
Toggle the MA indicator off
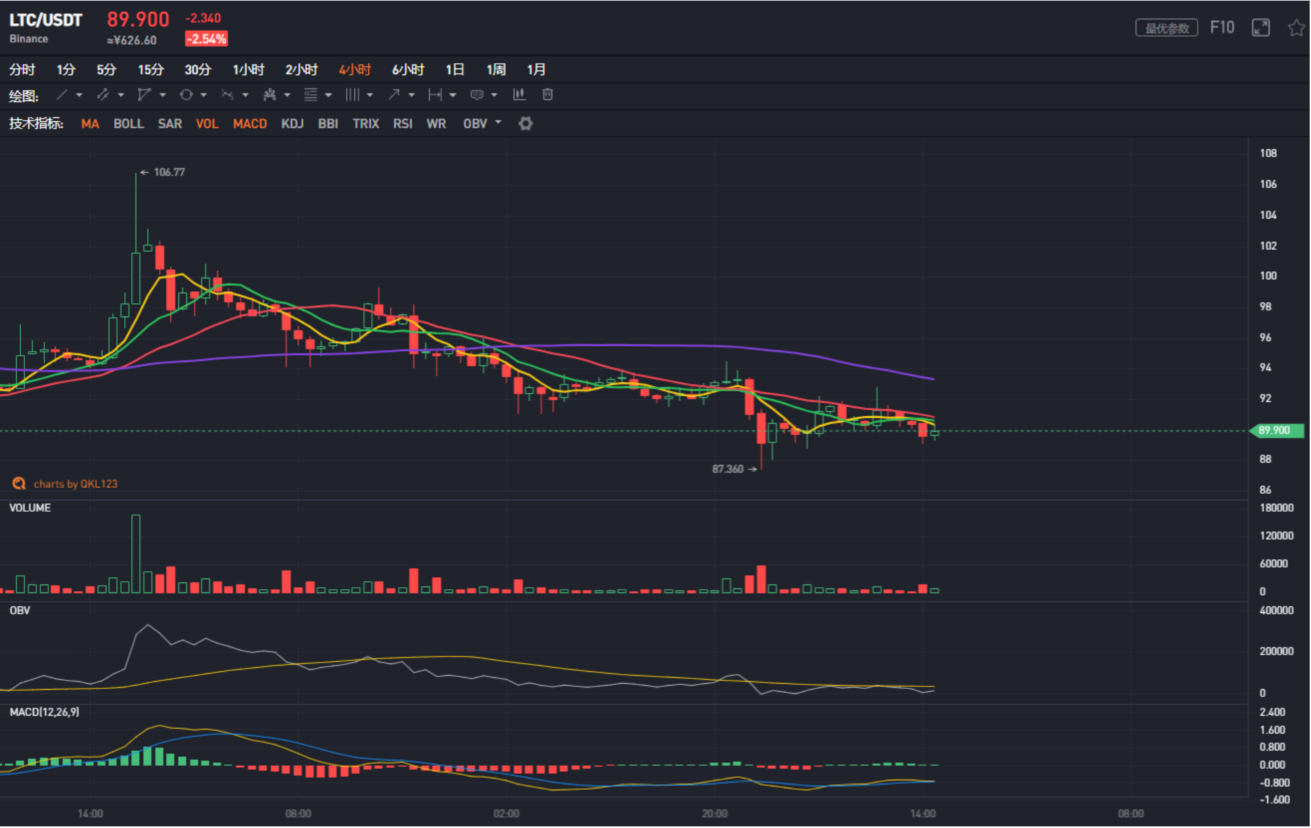click(x=90, y=124)
